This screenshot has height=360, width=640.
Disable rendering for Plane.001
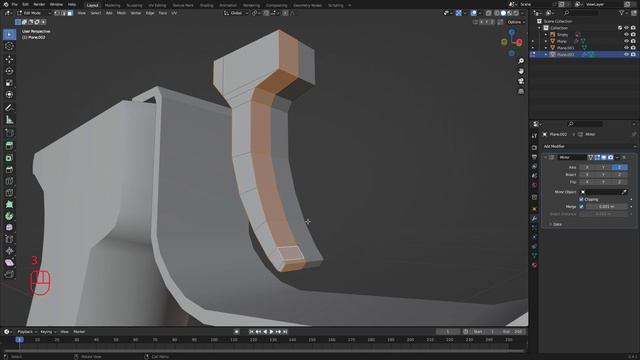[633, 48]
